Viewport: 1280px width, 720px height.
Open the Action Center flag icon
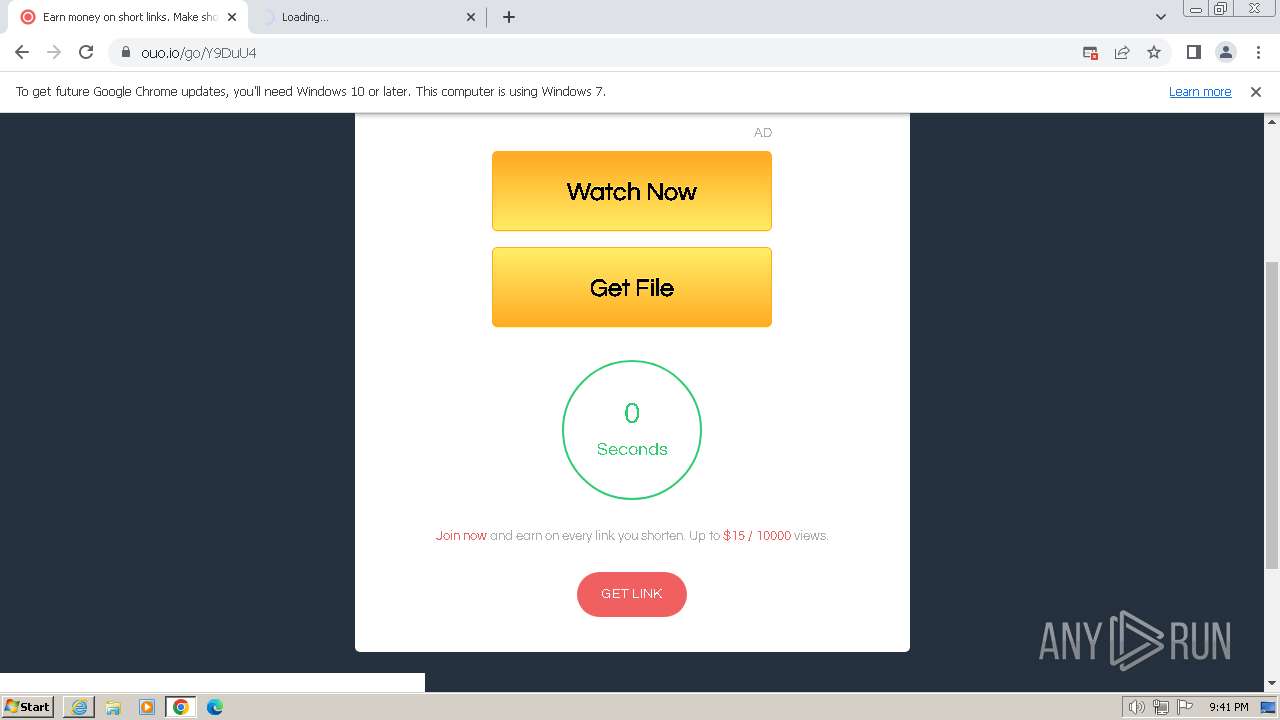click(1185, 707)
